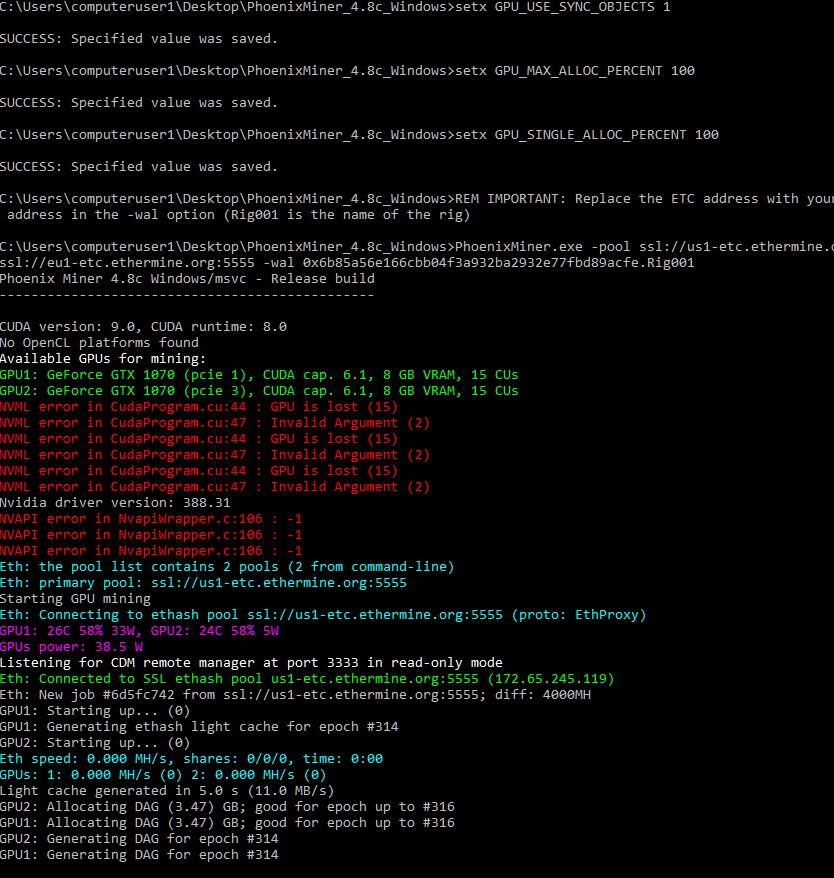The width and height of the screenshot is (834, 878).
Task: Click the 'REM IMPORTANT: Replace the ETC address' line
Action: [417, 199]
